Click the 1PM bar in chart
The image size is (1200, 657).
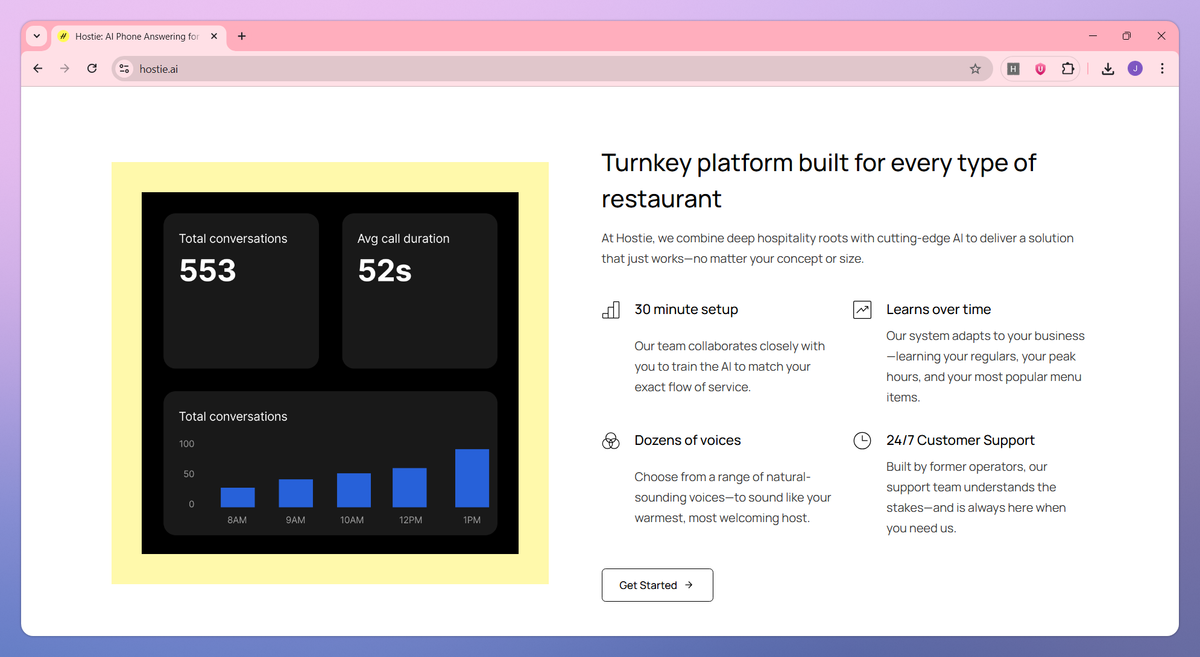472,478
